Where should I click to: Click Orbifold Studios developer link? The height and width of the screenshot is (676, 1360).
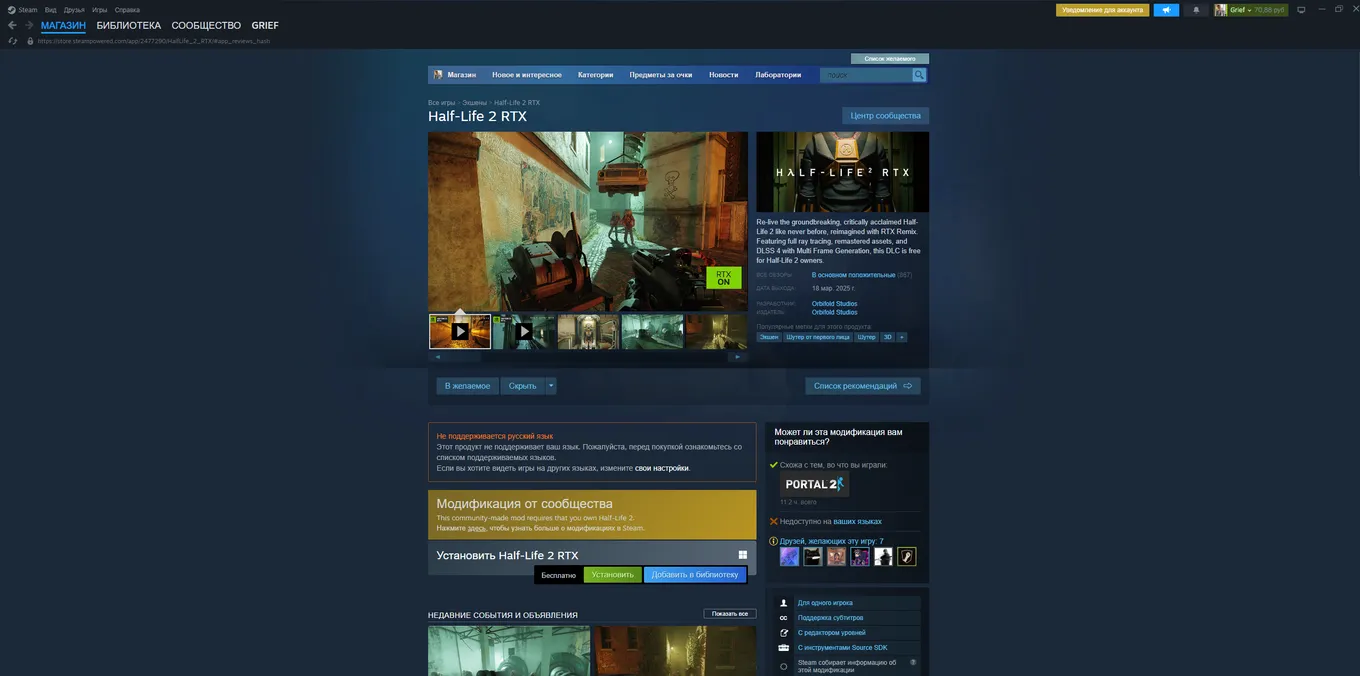(x=834, y=304)
